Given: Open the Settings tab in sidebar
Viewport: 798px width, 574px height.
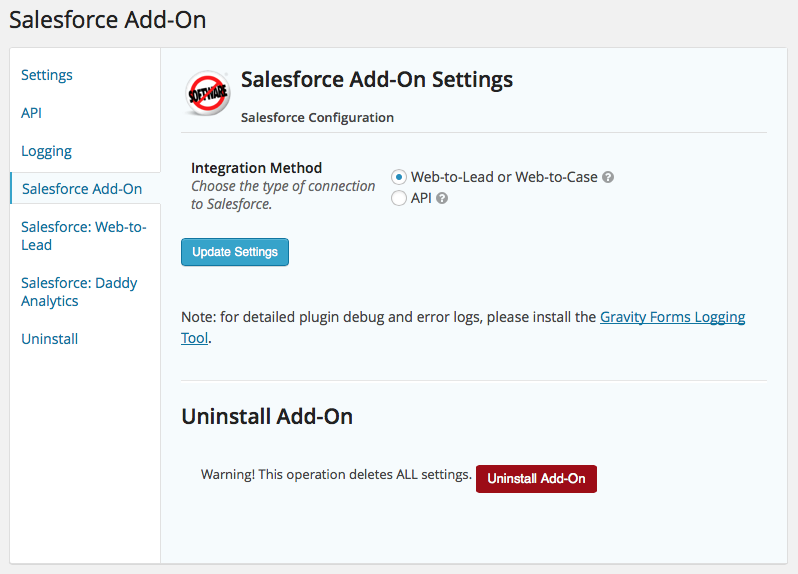Looking at the screenshot, I should click(47, 75).
